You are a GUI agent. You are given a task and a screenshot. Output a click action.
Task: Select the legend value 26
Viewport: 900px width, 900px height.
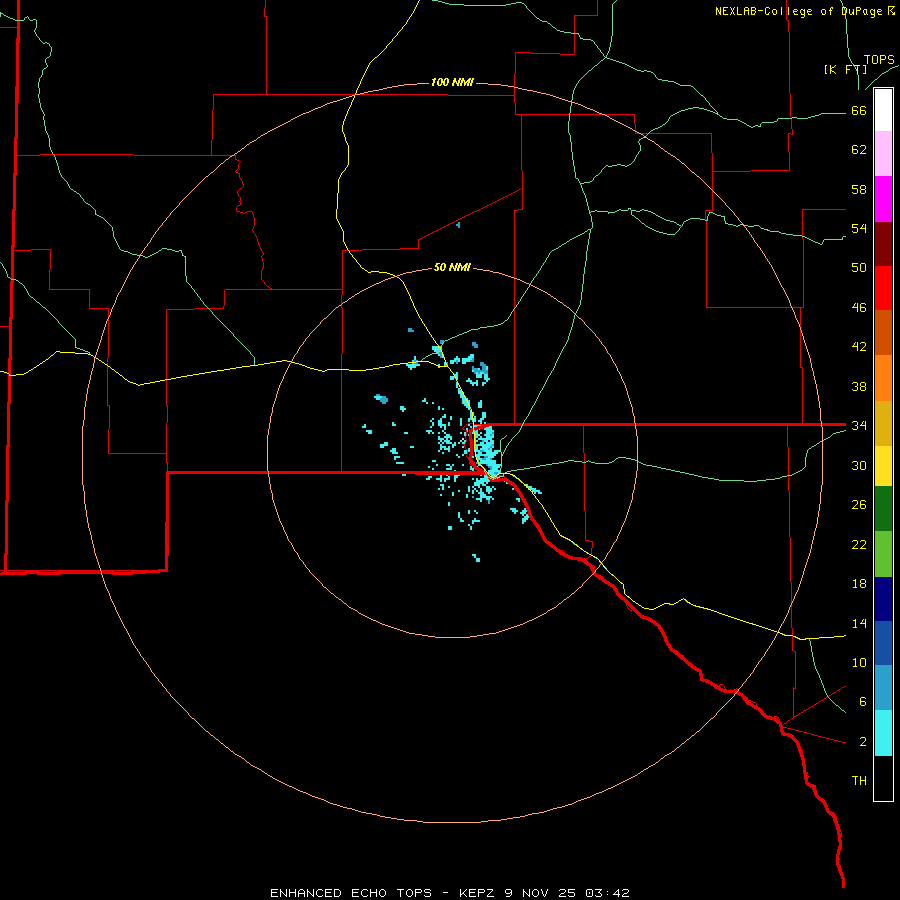point(859,505)
